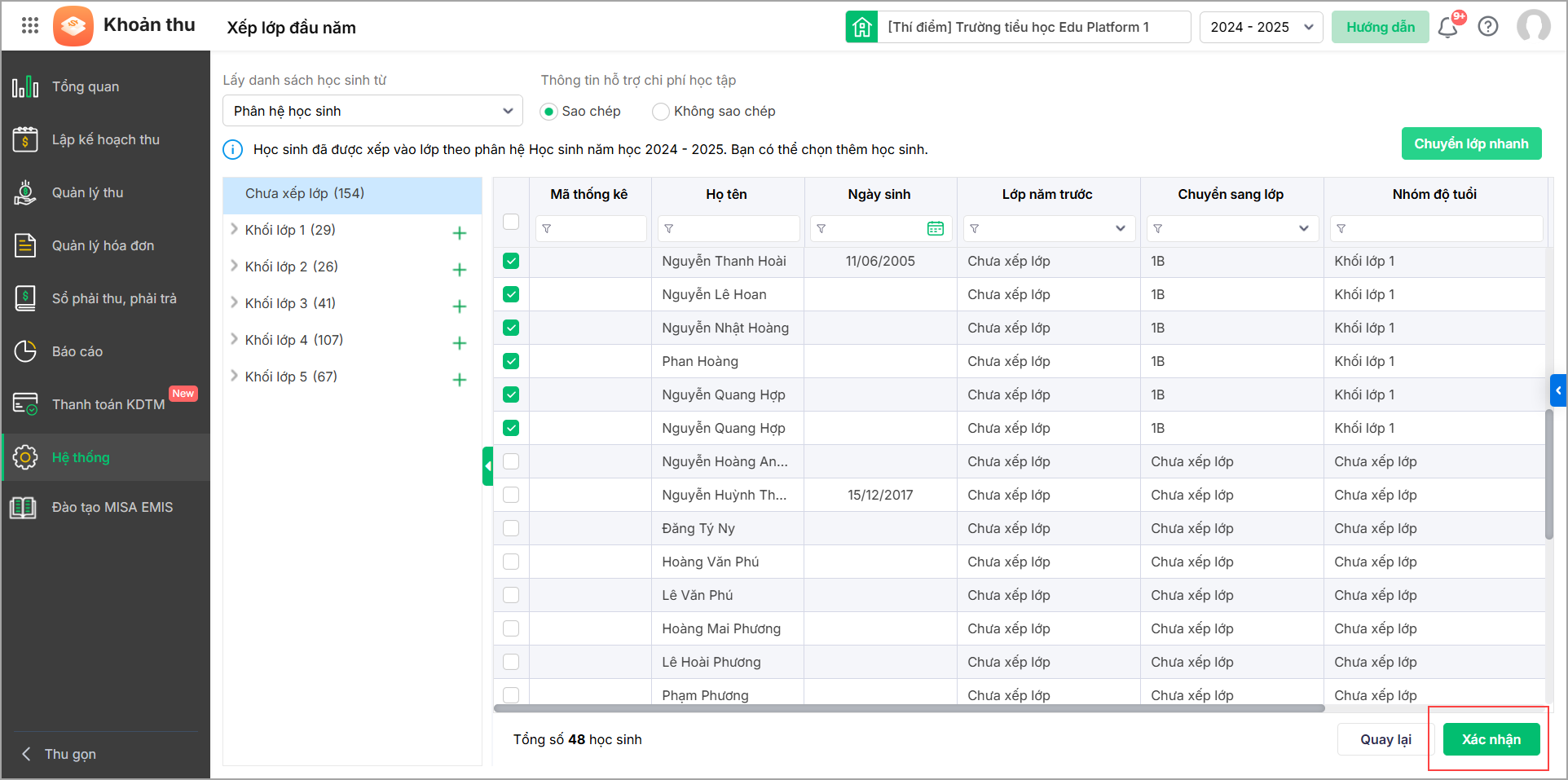Check the Đăng Tý Ny row checkbox
Viewport: 1568px width, 780px height.
coord(511,528)
